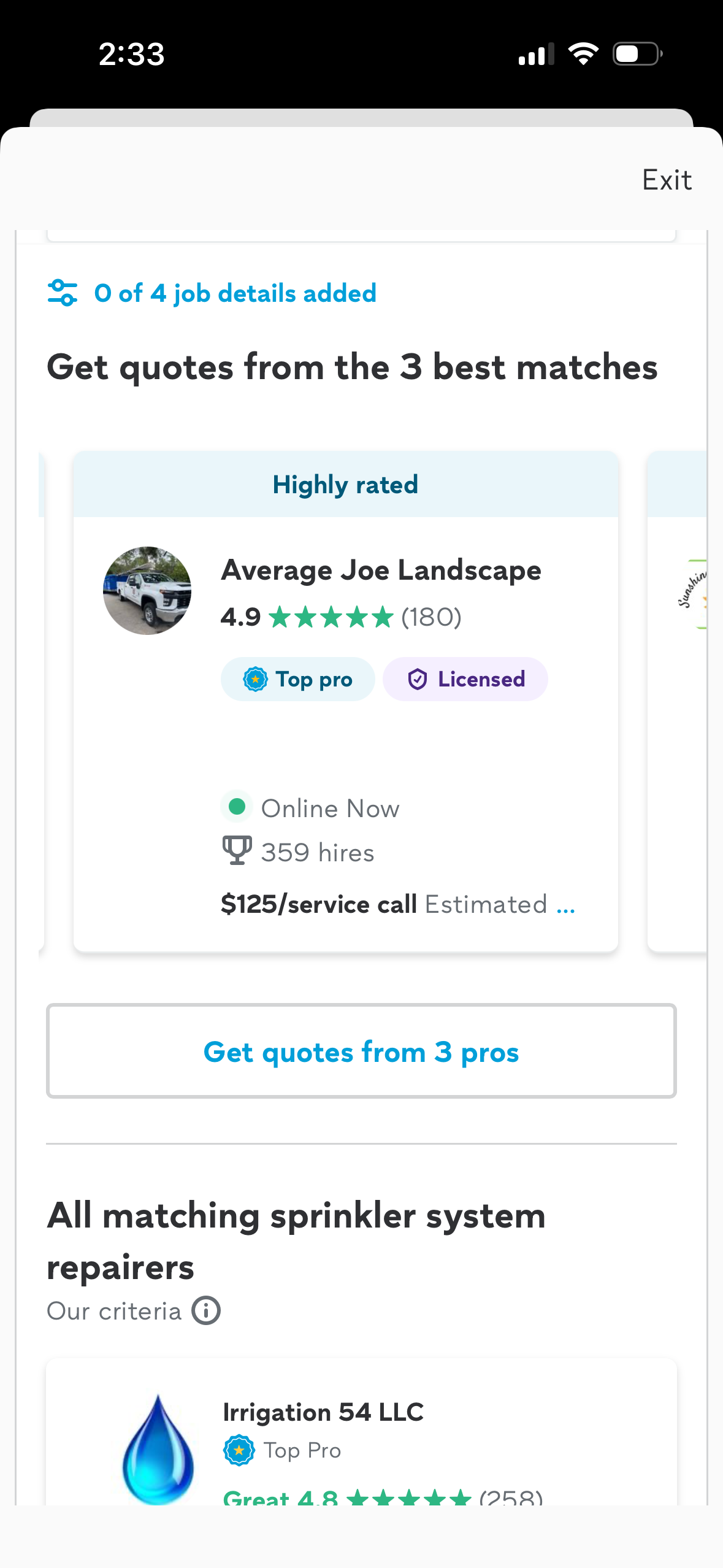This screenshot has height=1568, width=723.
Task: Open 0 of 4 job details added link
Action: 235,293
